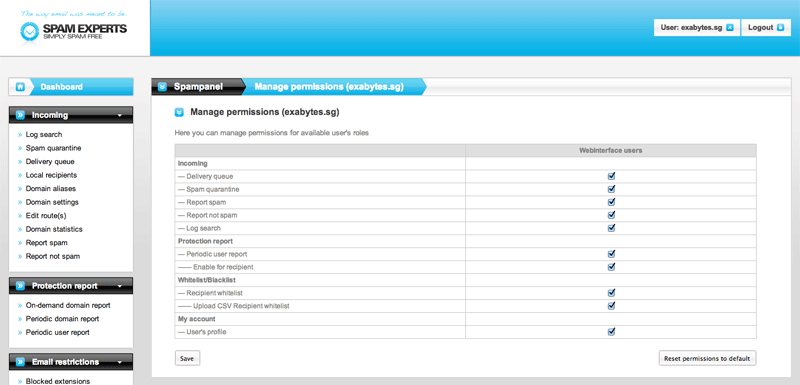Viewport: 800px width, 385px height.
Task: Click the Incoming section arrow icon
Action: tap(20, 115)
